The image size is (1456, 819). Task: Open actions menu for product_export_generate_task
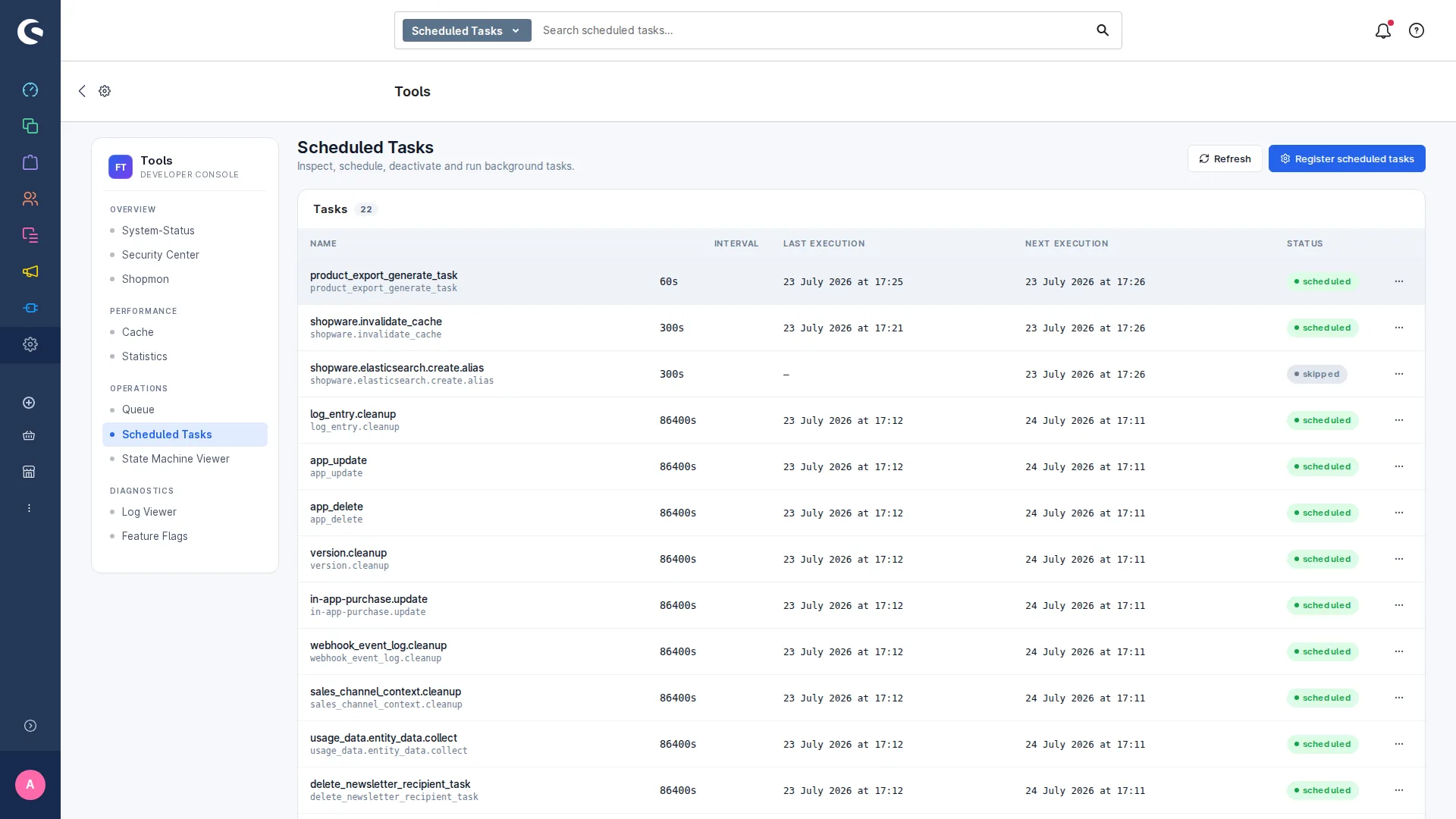[x=1399, y=281]
